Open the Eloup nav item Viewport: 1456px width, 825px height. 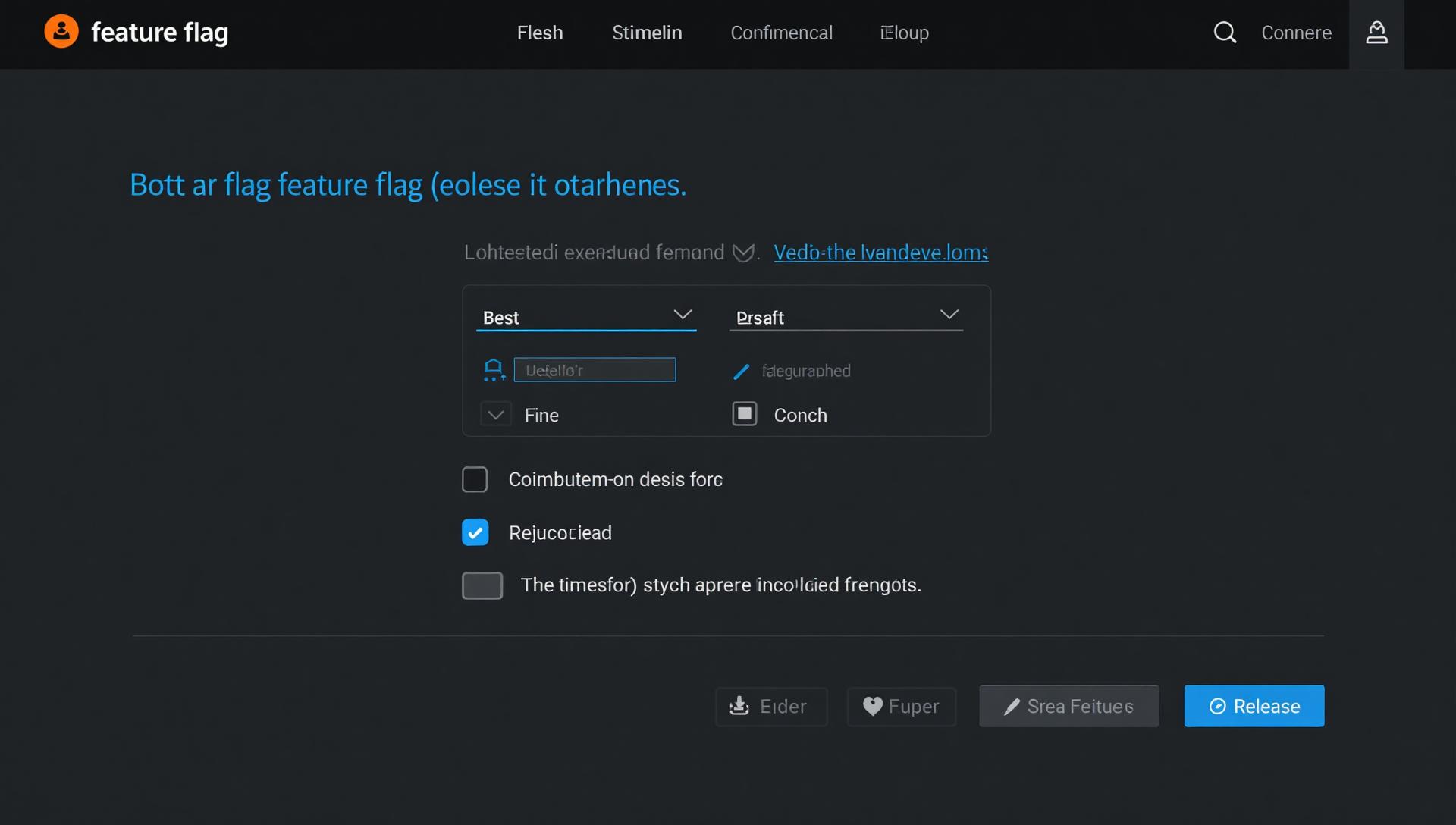click(x=904, y=33)
